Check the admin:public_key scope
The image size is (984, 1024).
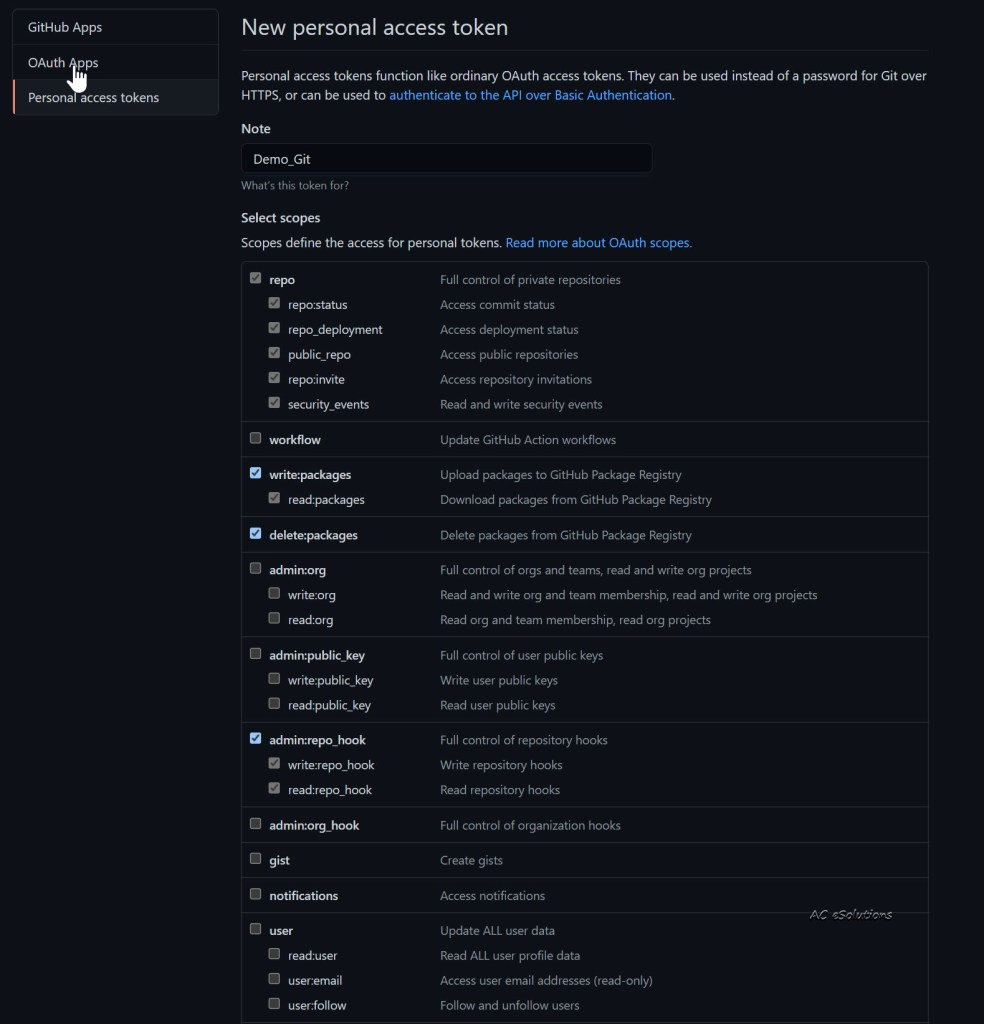coord(256,654)
